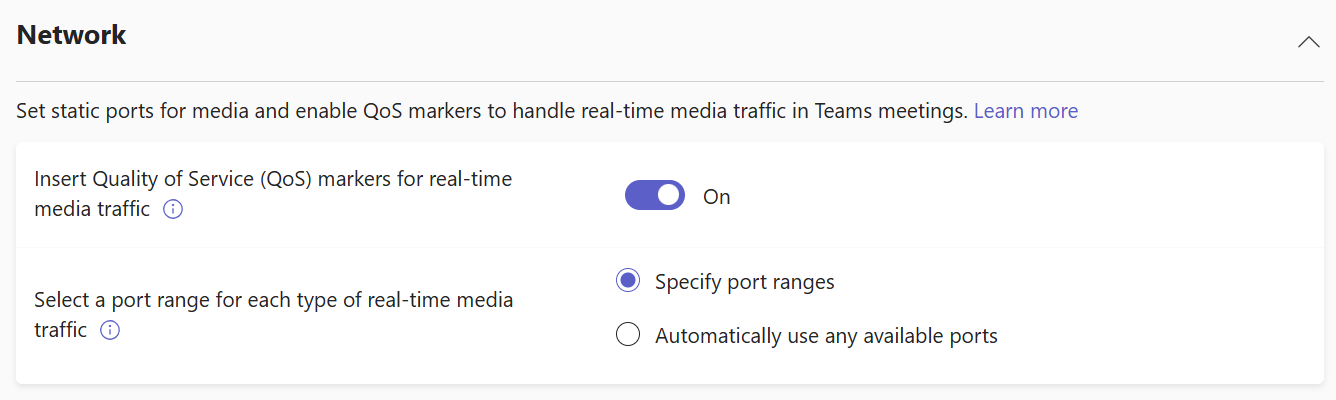Click the Network section heading
Viewport: 1336px width, 400px height.
coord(72,36)
